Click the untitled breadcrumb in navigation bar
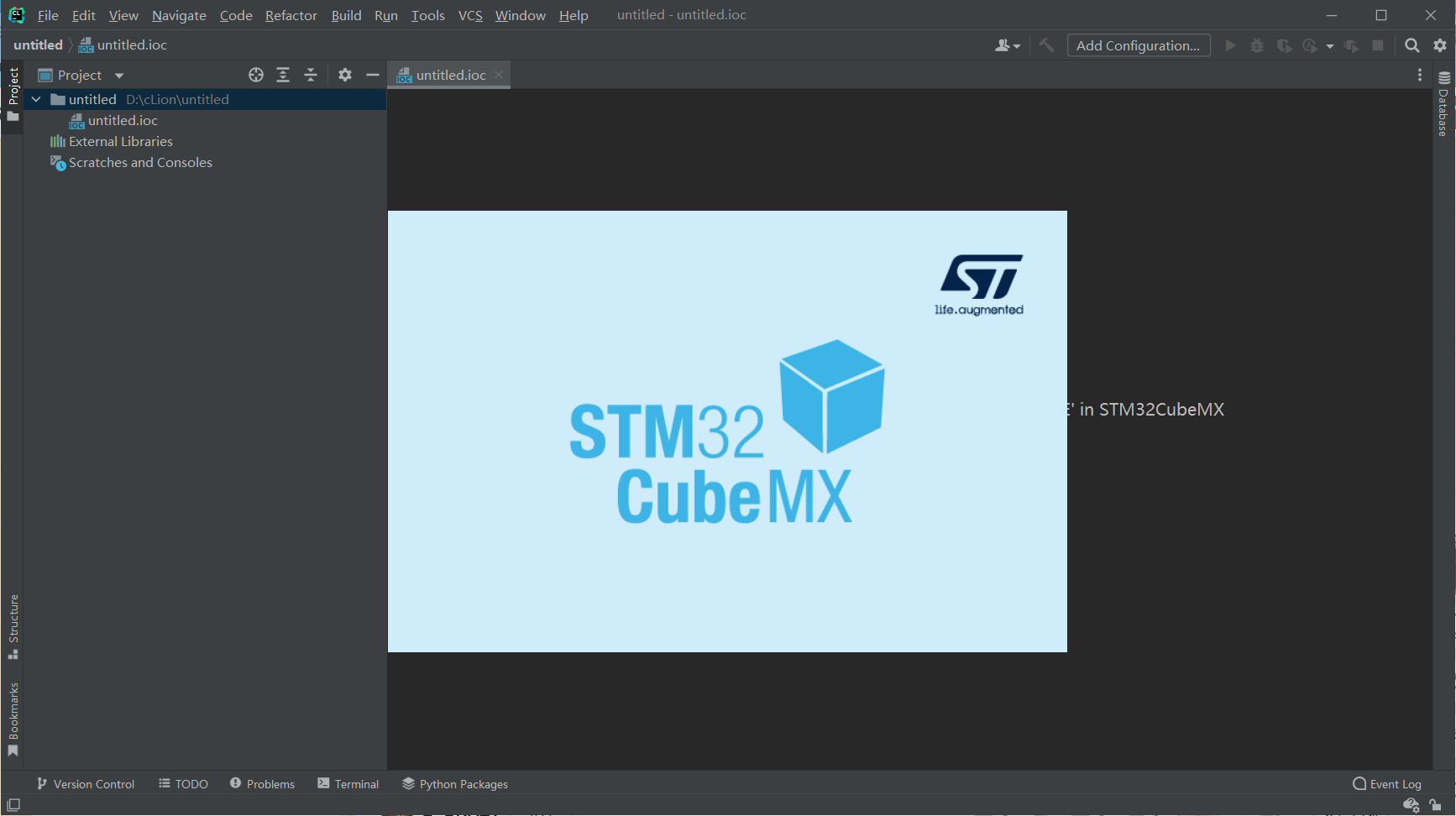 [38, 45]
